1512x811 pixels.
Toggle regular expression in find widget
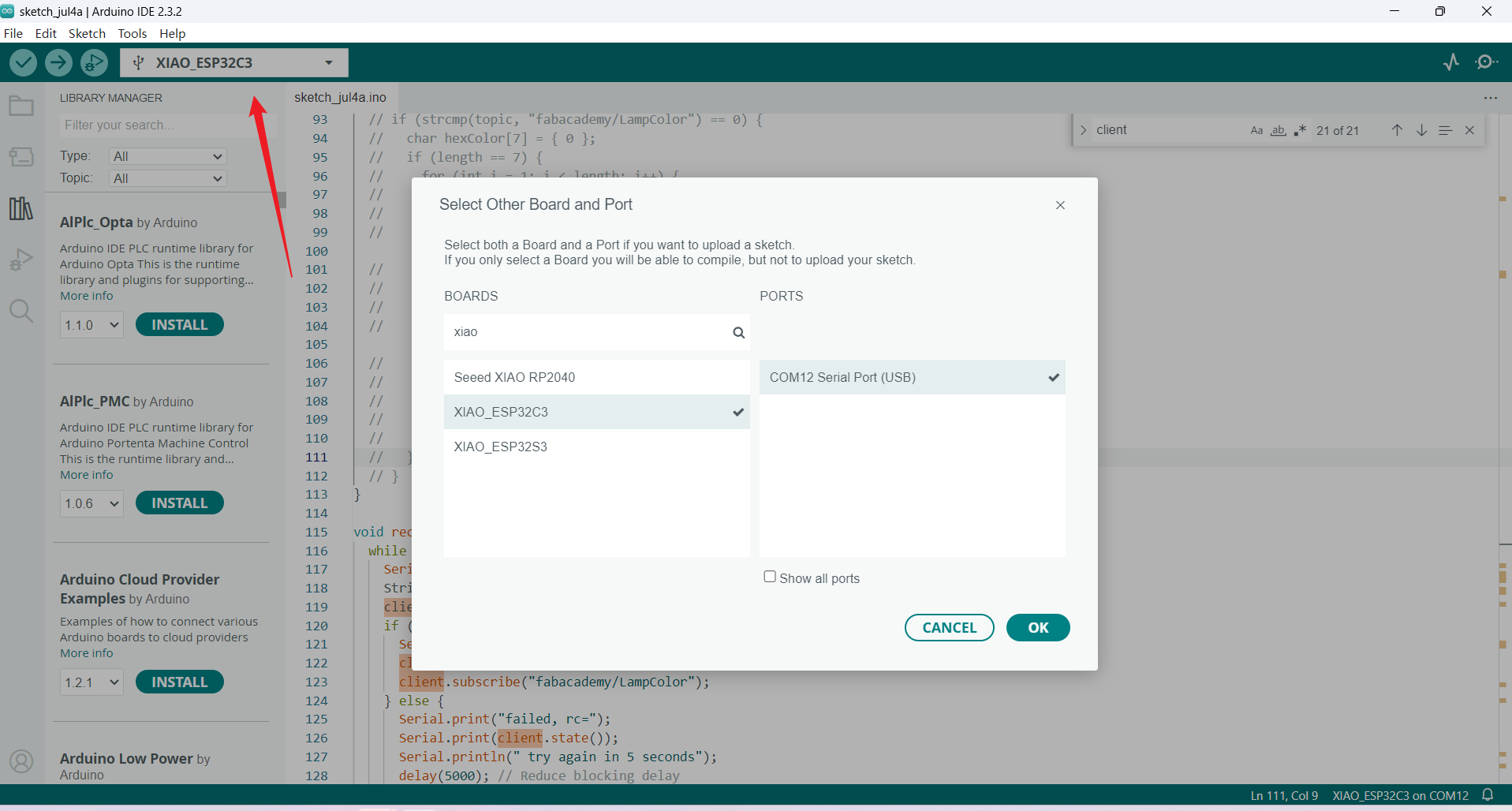click(x=1300, y=130)
